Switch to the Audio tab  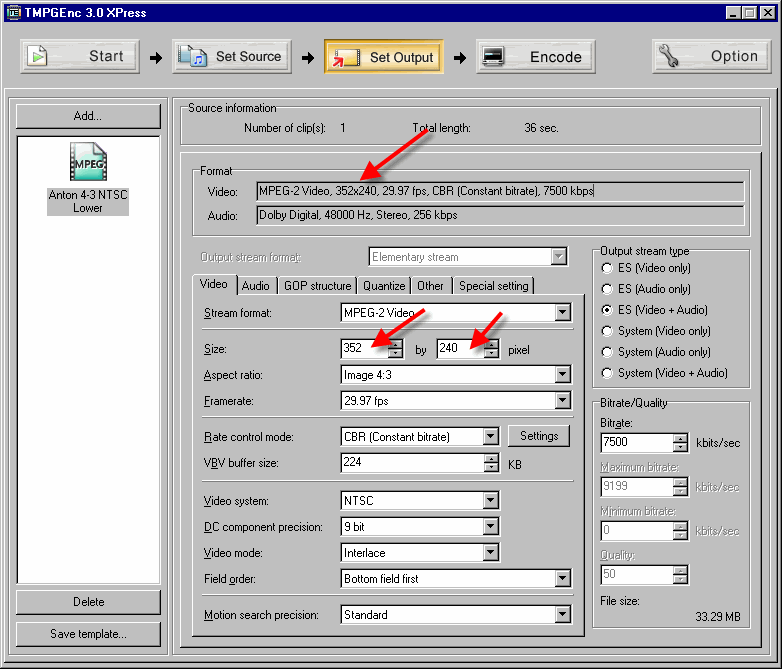256,286
